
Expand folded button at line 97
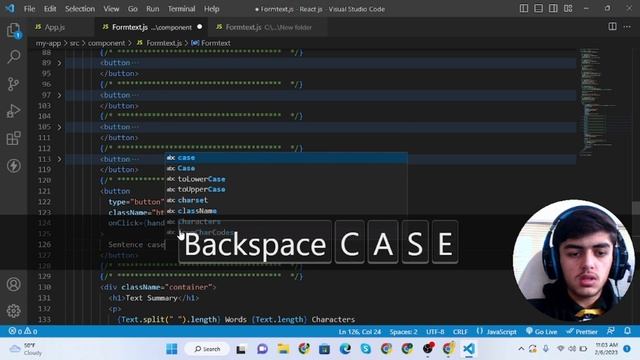click(59, 95)
